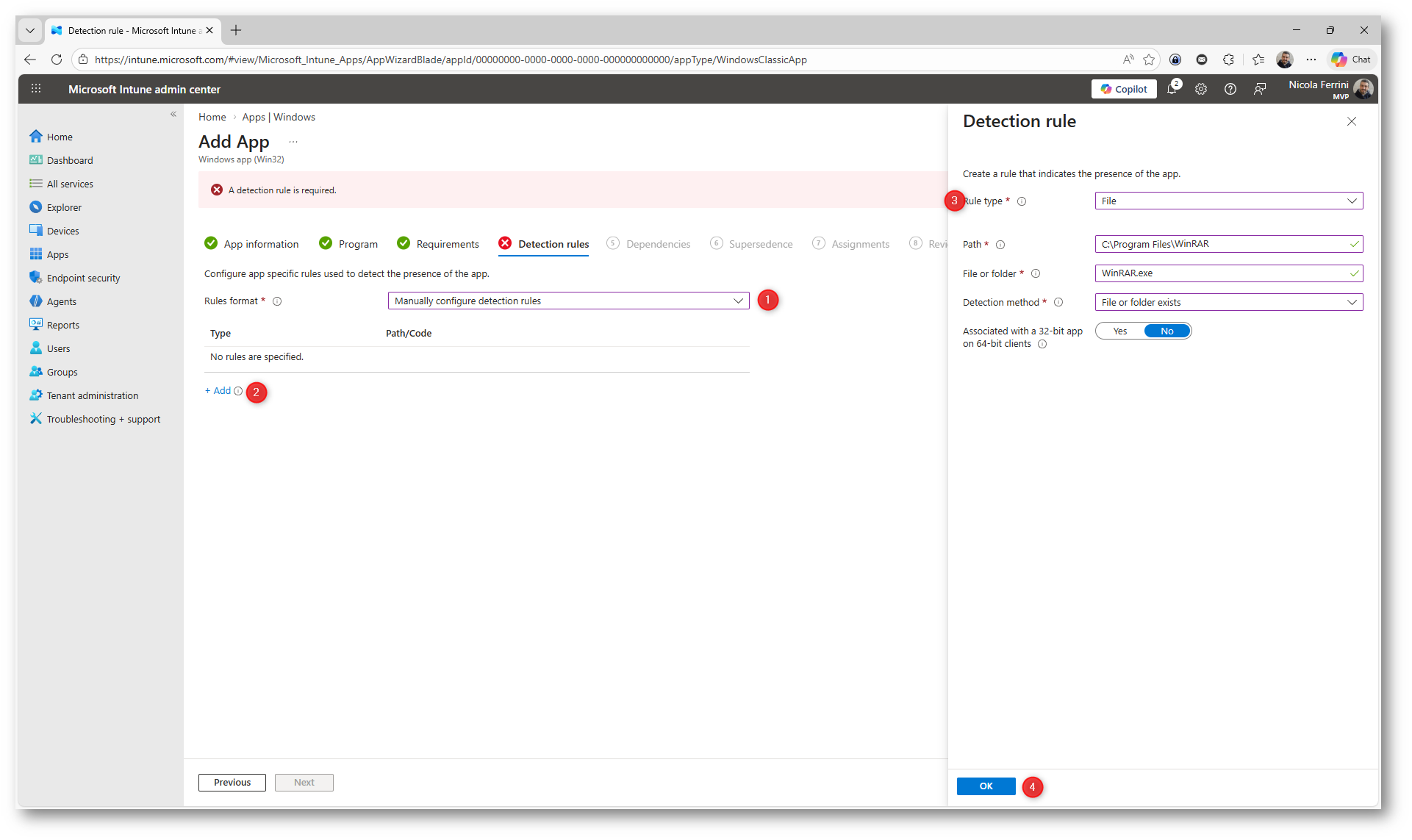Open the Rules format dropdown

(x=568, y=301)
